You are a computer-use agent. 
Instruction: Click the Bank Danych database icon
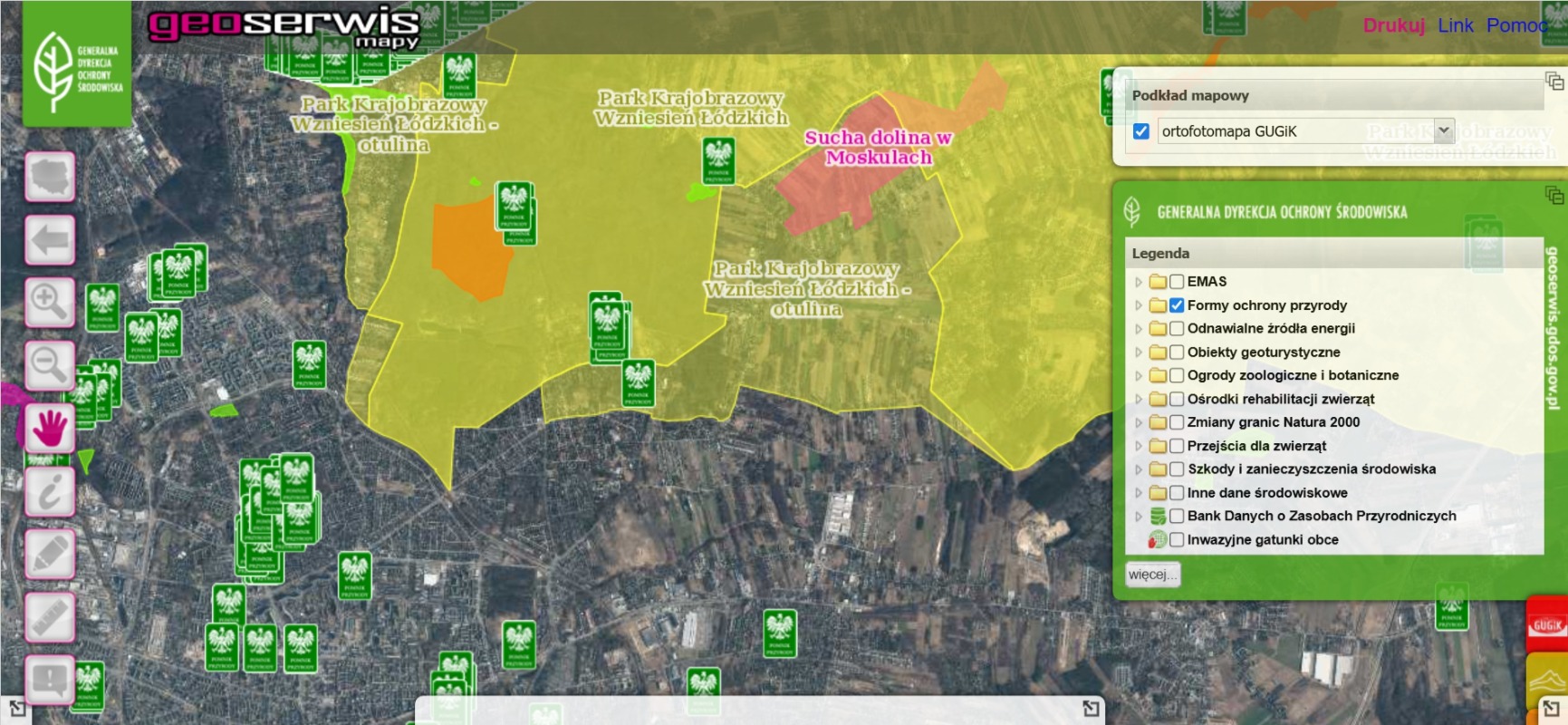click(1158, 517)
